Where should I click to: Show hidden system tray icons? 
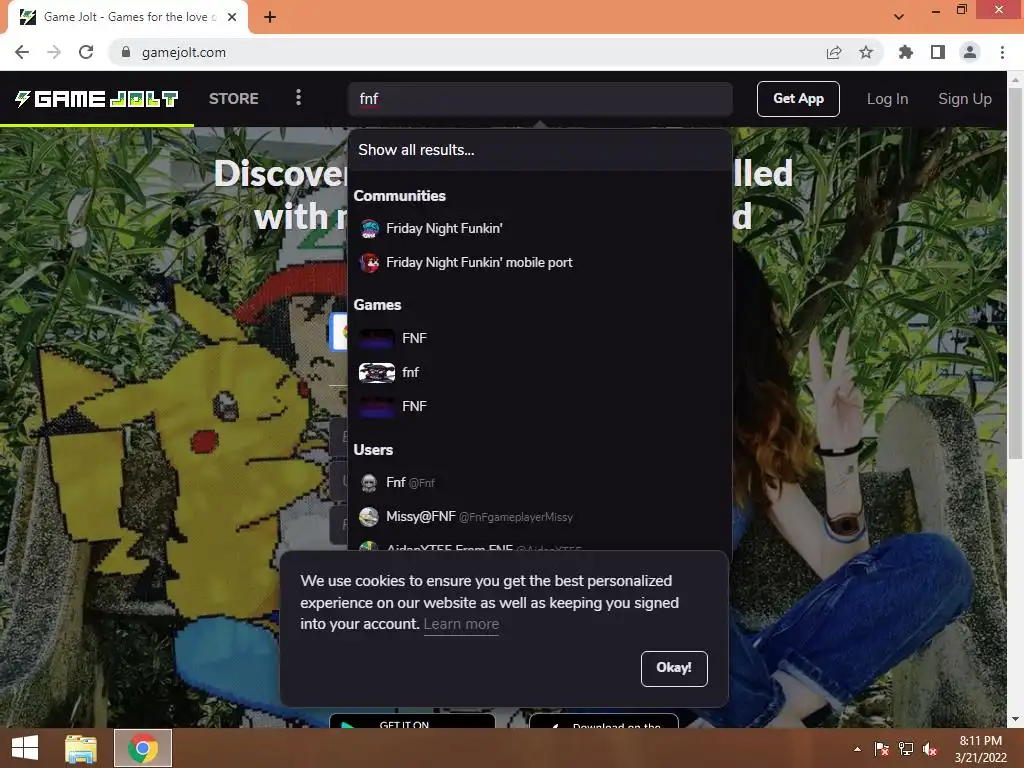pyautogui.click(x=857, y=749)
